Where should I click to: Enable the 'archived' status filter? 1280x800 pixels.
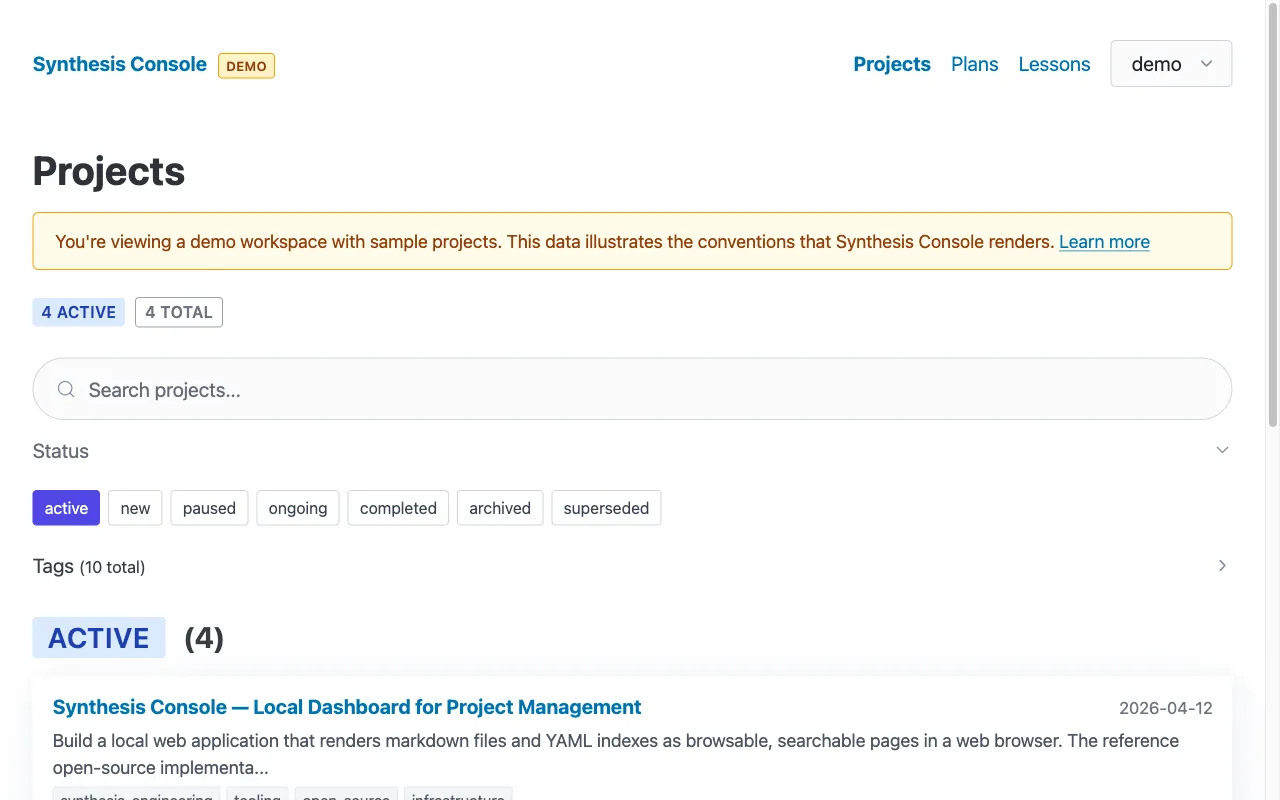(500, 508)
